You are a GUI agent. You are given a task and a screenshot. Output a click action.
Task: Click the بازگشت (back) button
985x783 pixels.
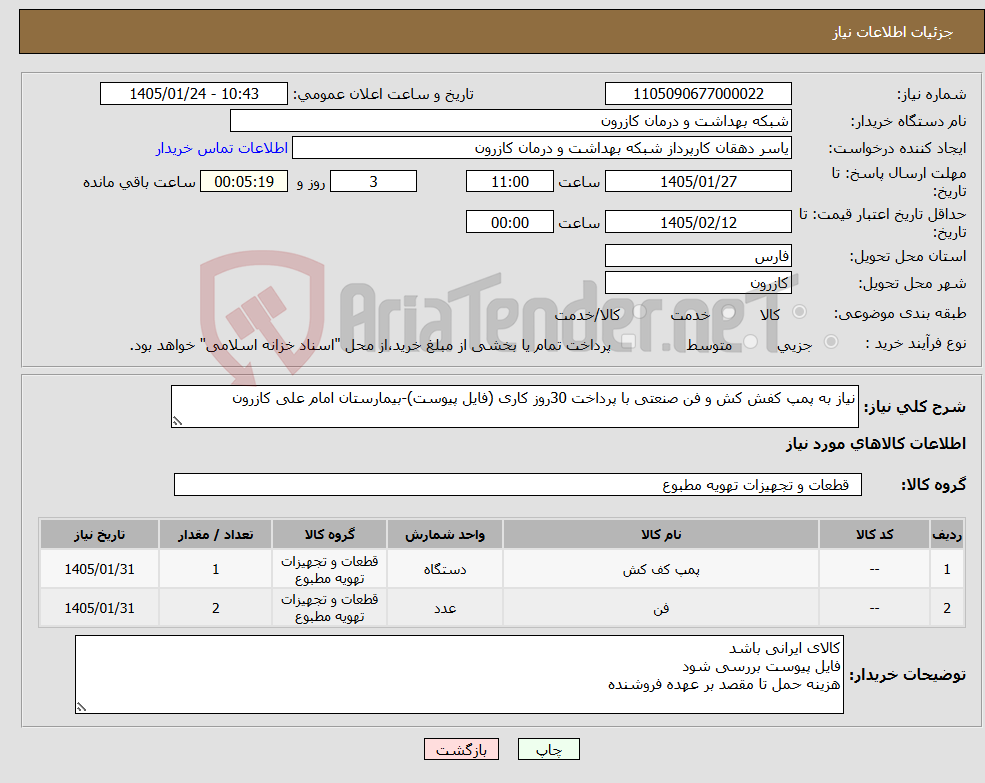click(461, 749)
